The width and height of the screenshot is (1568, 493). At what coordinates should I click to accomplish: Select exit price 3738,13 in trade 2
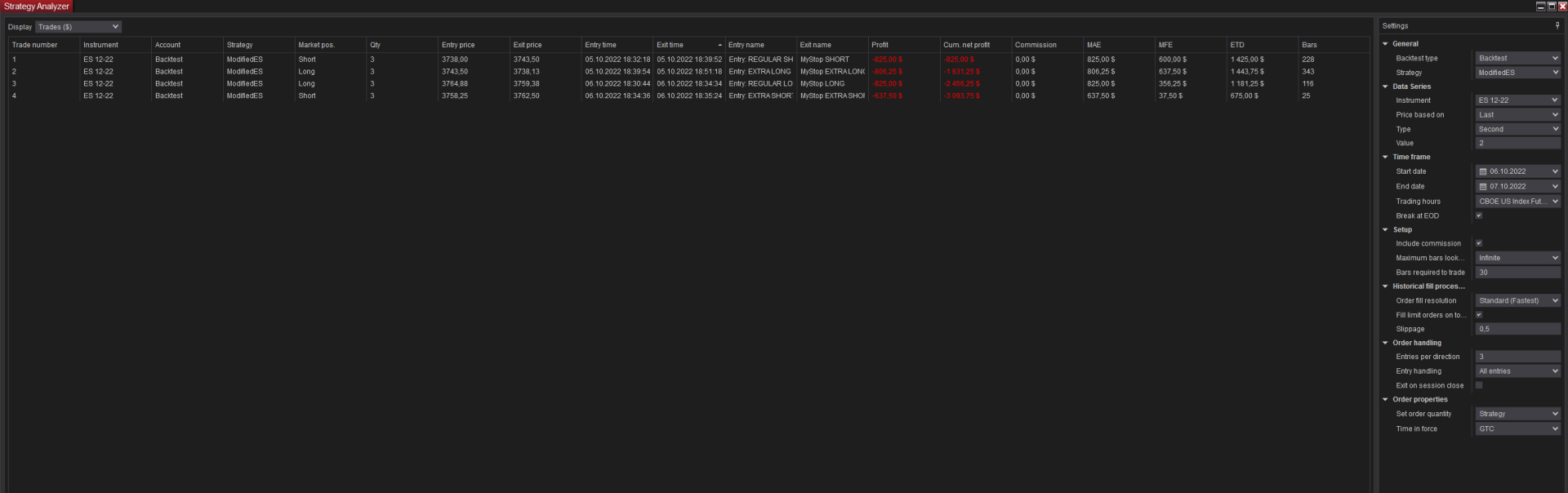527,72
